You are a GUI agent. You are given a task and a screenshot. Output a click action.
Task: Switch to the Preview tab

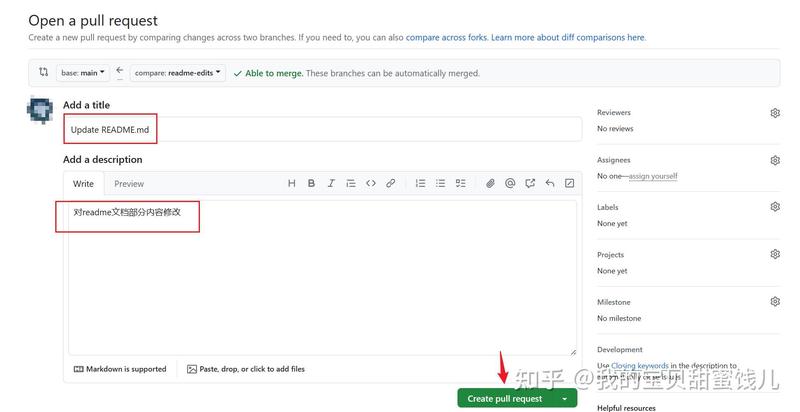(129, 184)
